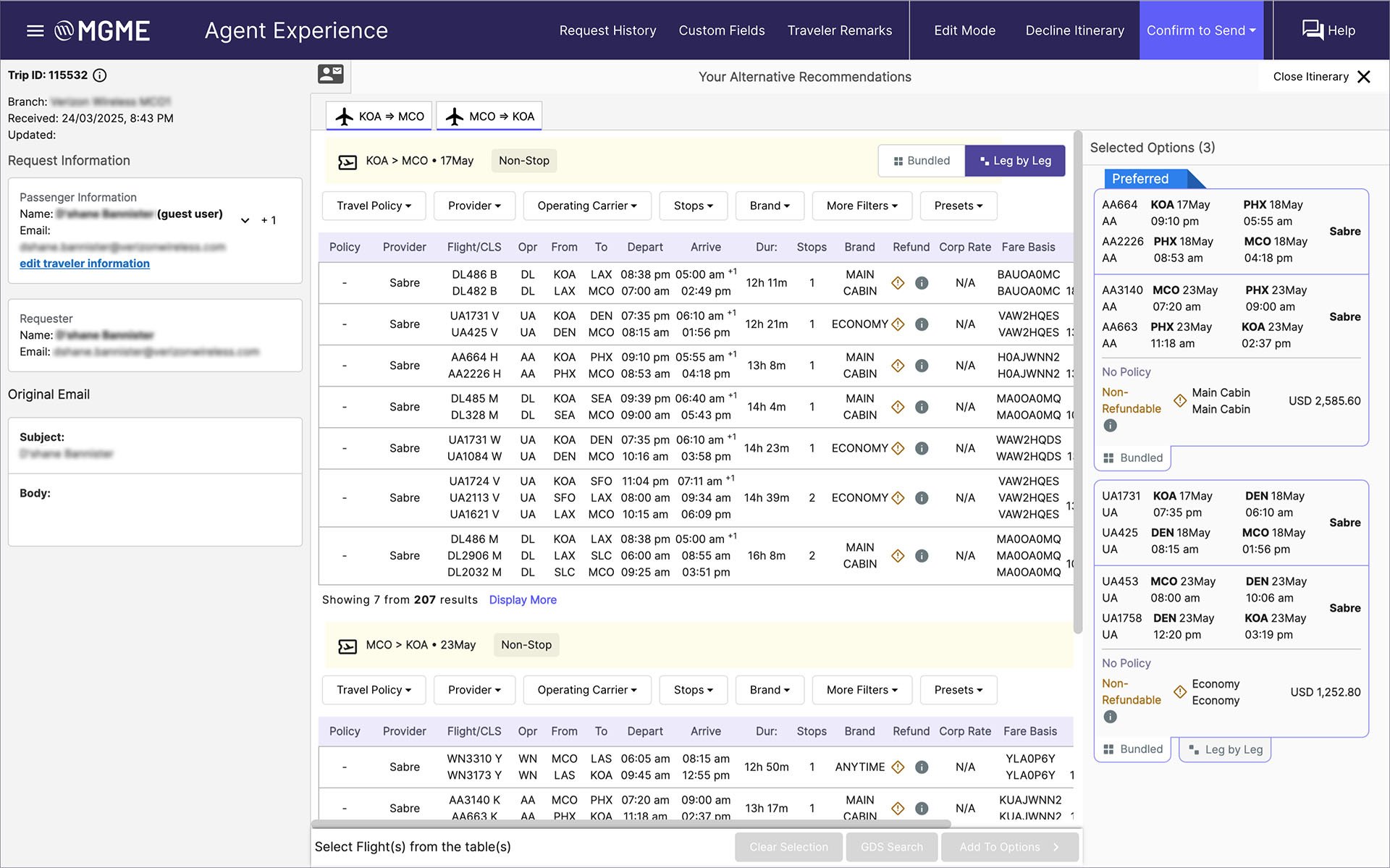Click leg icon beside KOA > MCO 17May
The image size is (1390, 868).
click(x=347, y=161)
